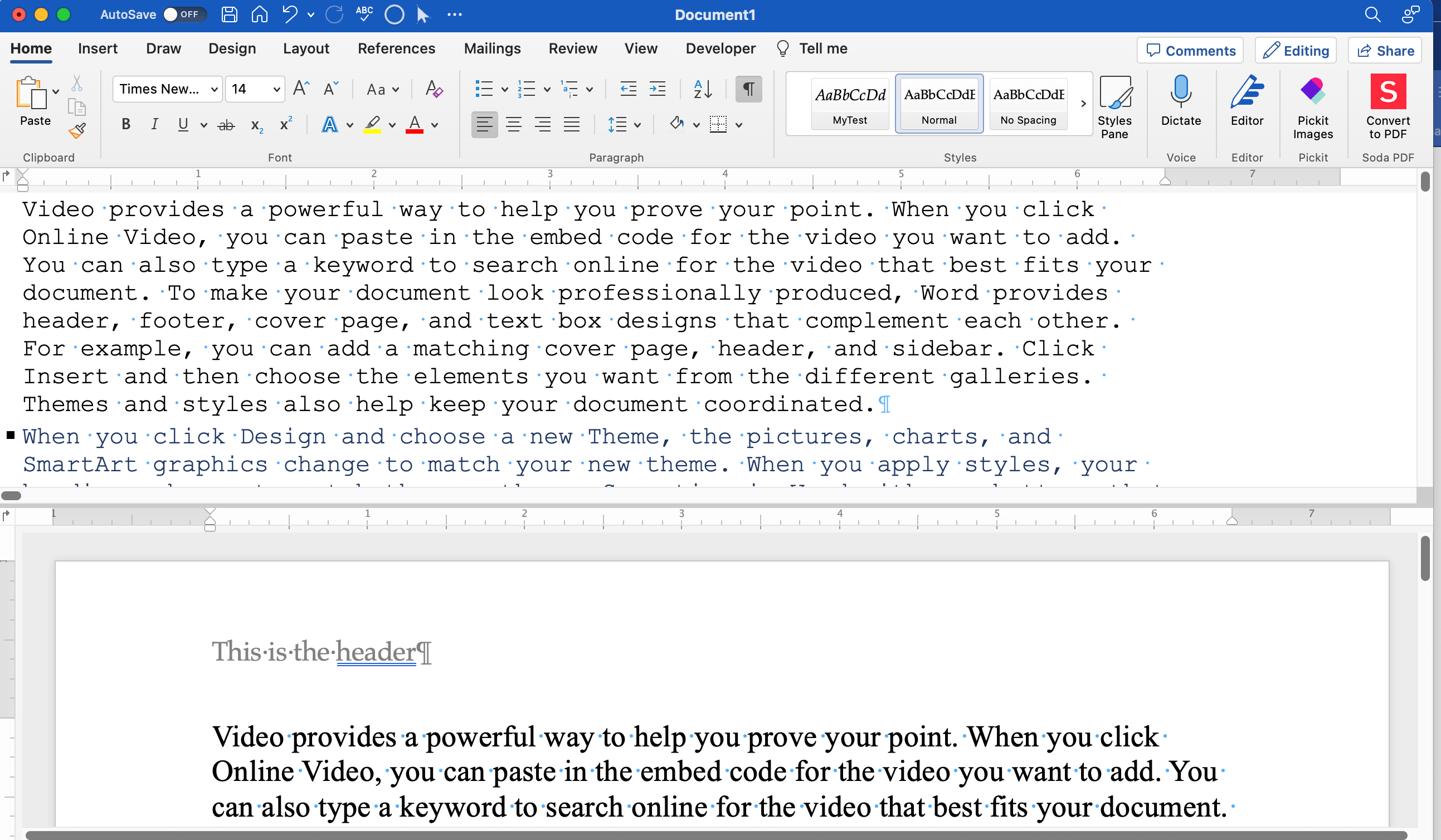Apply the yellow text highlight color
This screenshot has height=840, width=1441.
[372, 125]
